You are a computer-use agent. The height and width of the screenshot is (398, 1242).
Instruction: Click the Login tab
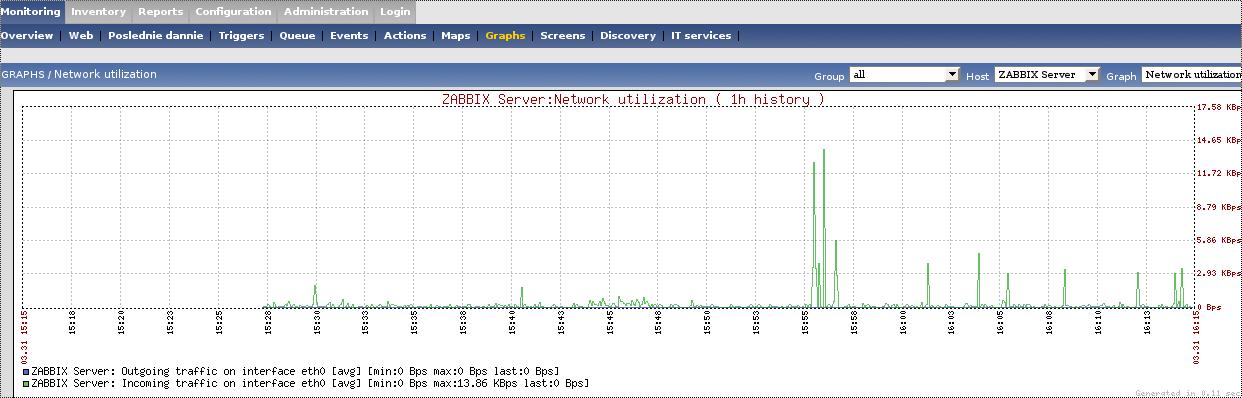click(x=395, y=12)
